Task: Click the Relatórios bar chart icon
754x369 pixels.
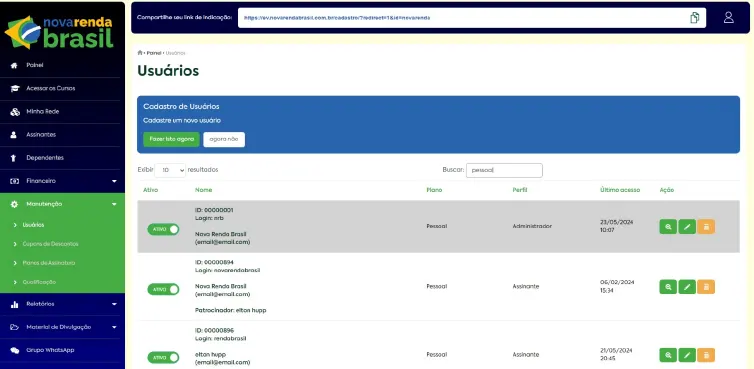Action: [14, 304]
